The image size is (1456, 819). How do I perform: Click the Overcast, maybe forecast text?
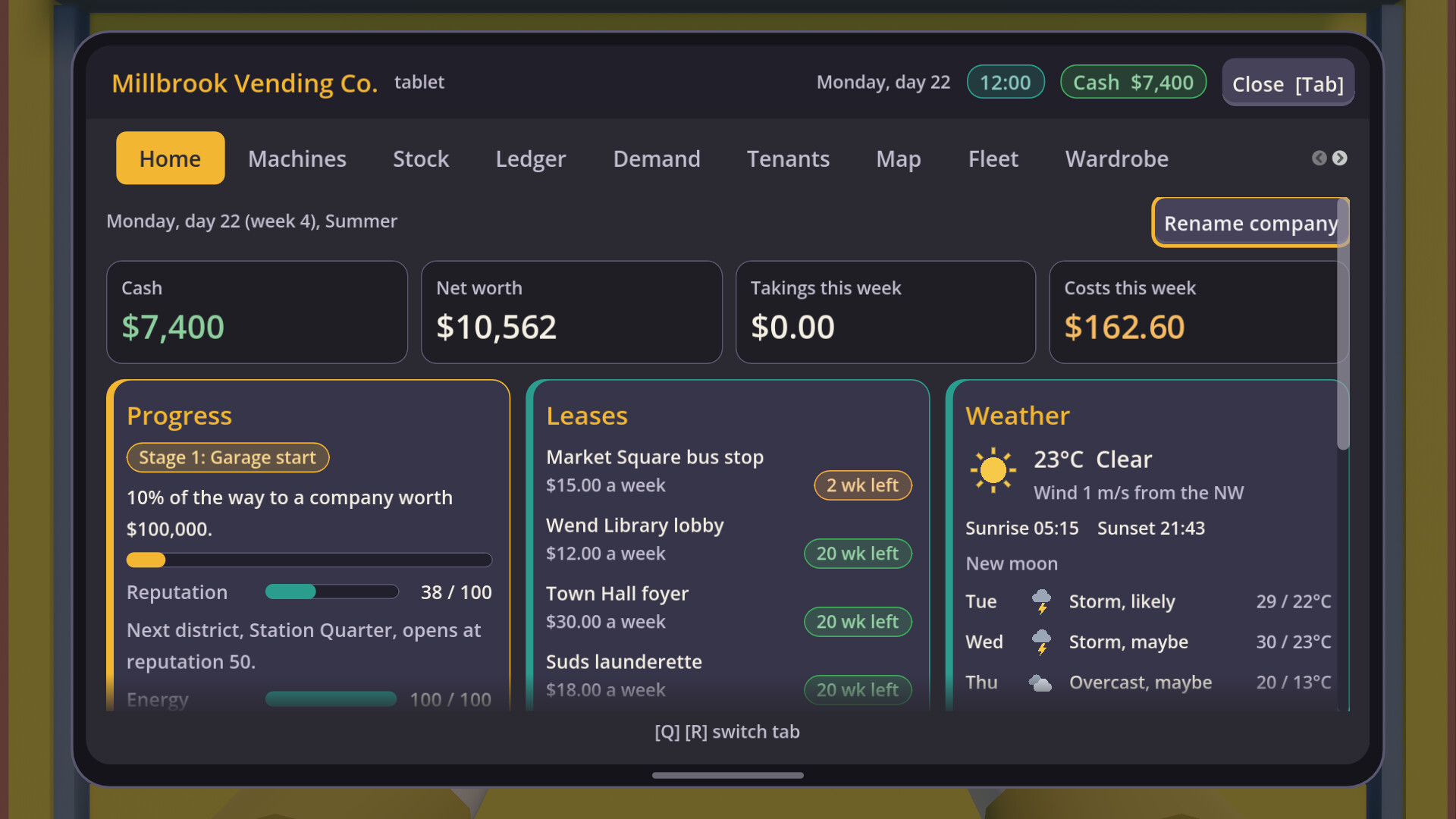(x=1141, y=682)
